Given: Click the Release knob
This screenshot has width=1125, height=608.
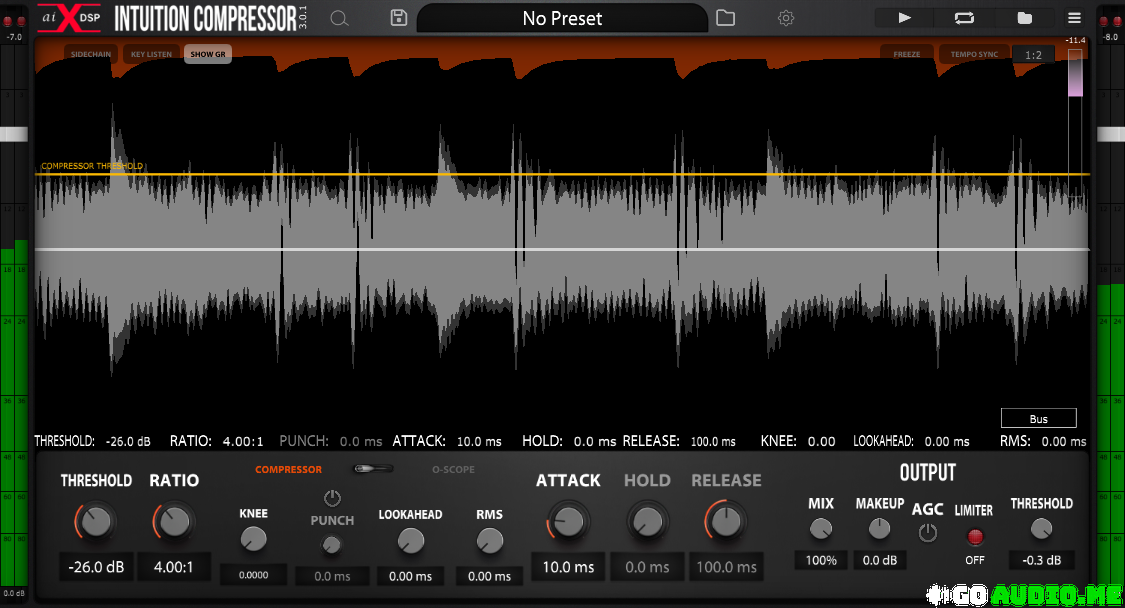Looking at the screenshot, I should coord(726,522).
